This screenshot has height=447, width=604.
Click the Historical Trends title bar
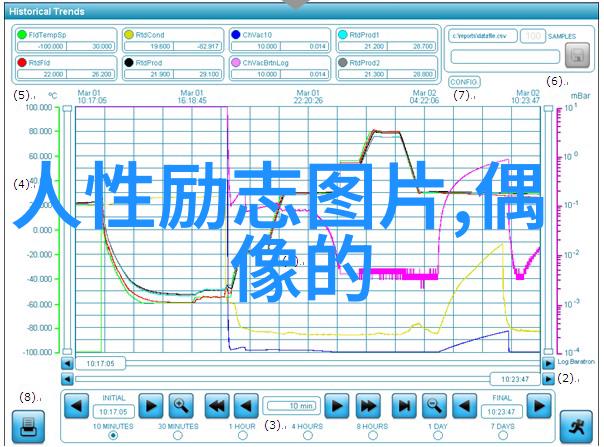coord(302,11)
